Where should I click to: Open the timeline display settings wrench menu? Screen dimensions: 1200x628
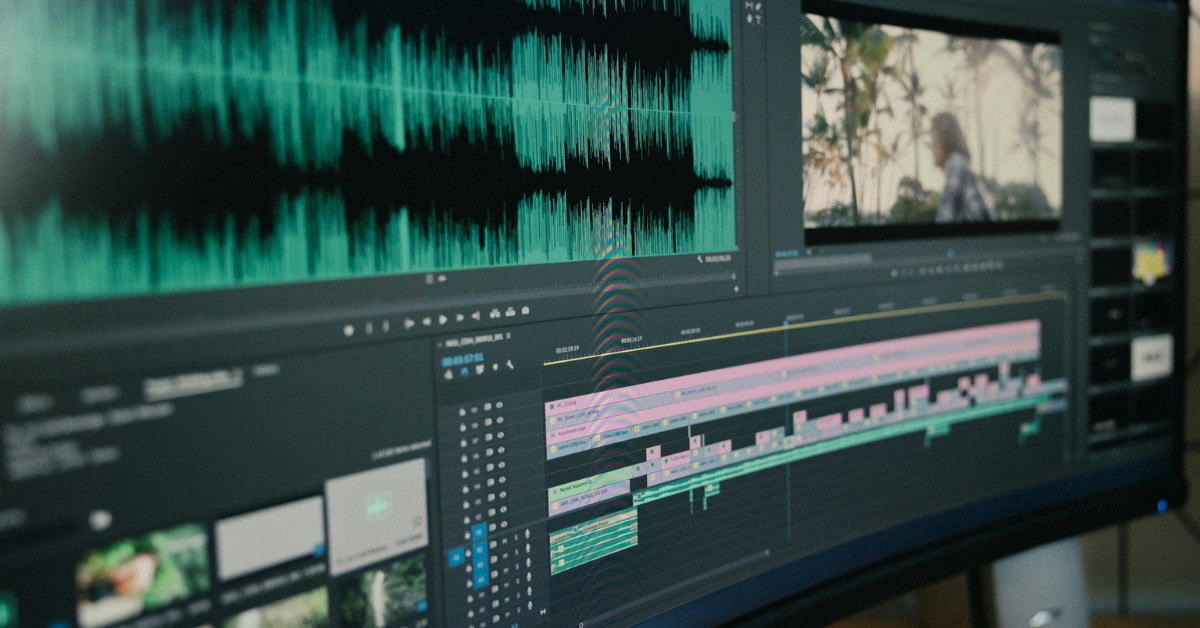coord(509,366)
